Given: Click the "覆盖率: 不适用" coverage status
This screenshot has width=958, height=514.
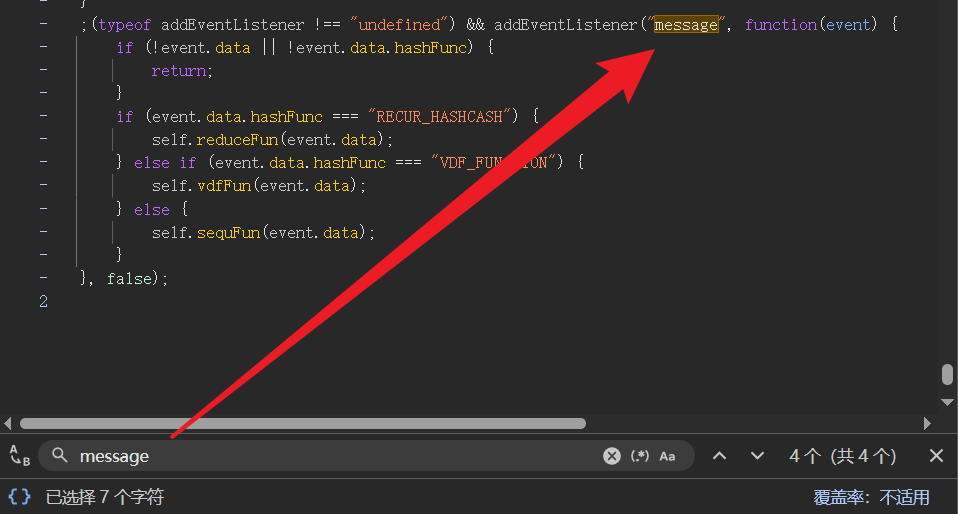Looking at the screenshot, I should coord(871,497).
